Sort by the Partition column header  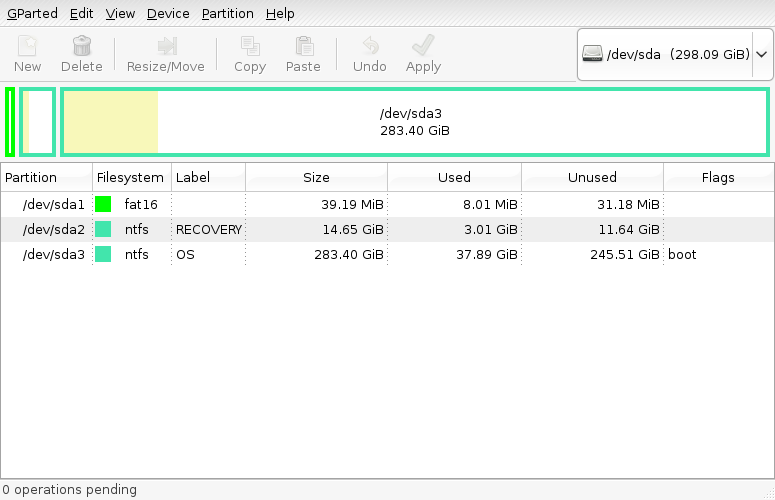click(x=46, y=177)
